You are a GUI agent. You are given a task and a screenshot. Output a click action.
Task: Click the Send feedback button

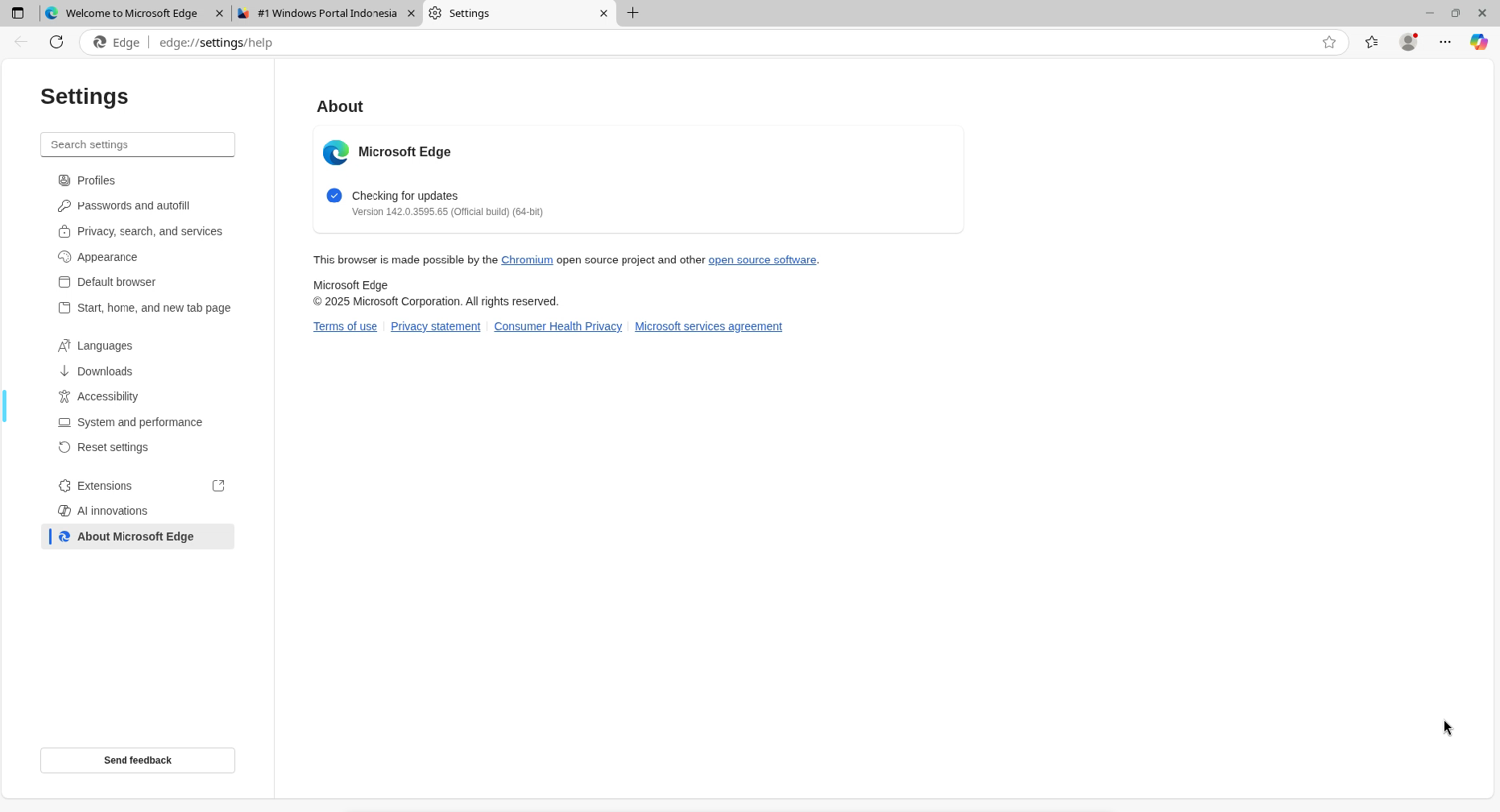[x=137, y=760]
